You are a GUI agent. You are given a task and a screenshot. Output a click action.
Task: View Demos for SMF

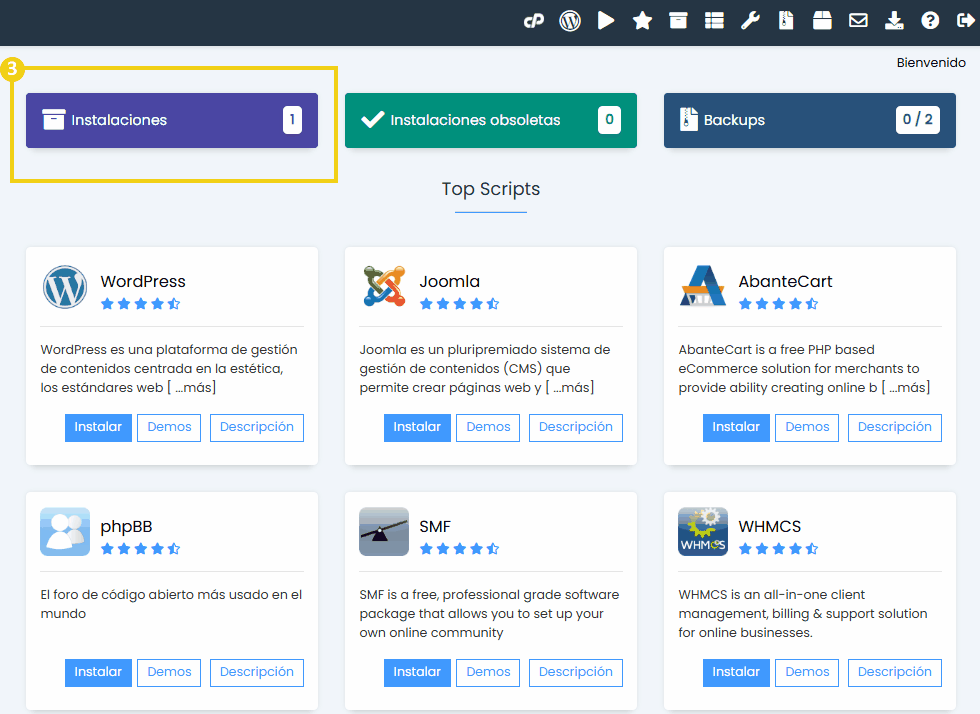point(488,673)
